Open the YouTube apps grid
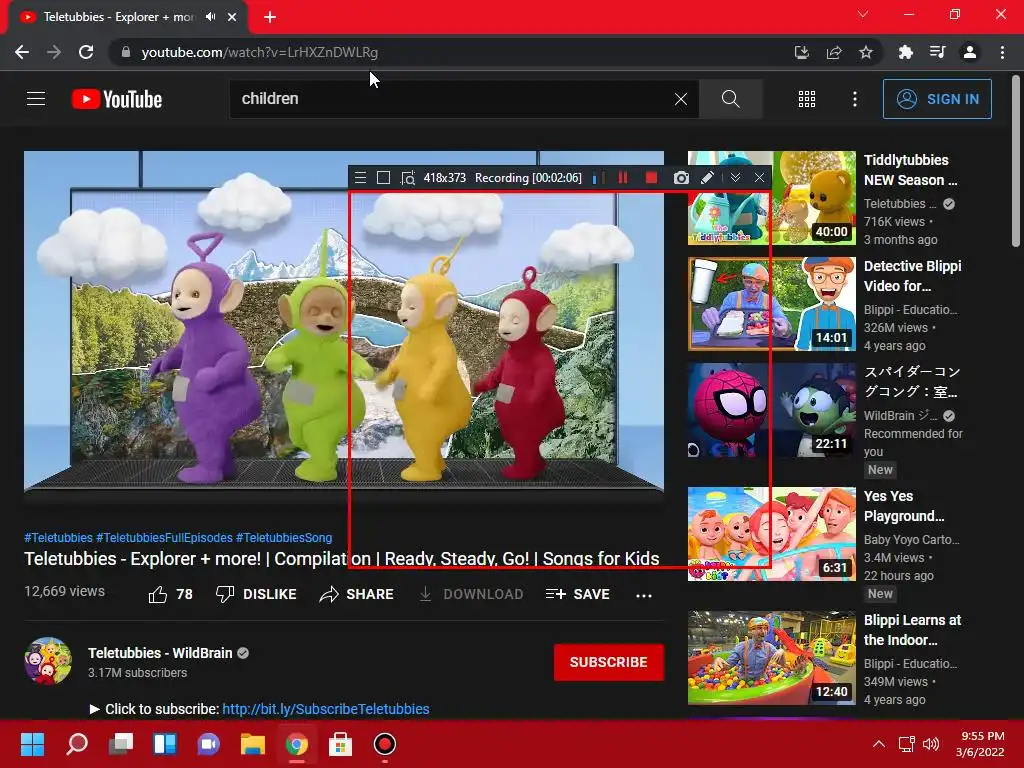The height and width of the screenshot is (768, 1024). [807, 99]
